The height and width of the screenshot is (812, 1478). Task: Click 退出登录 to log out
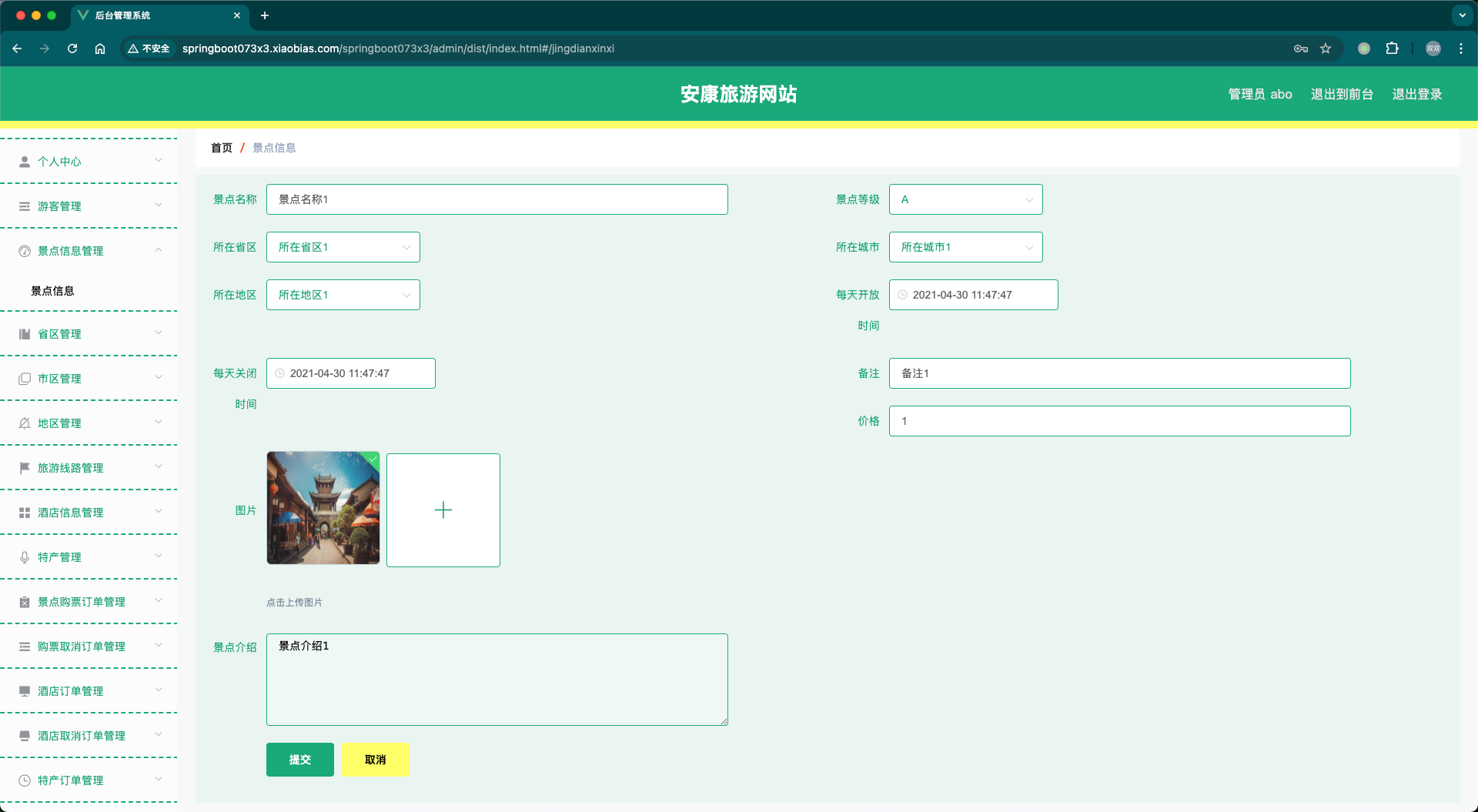(1417, 94)
